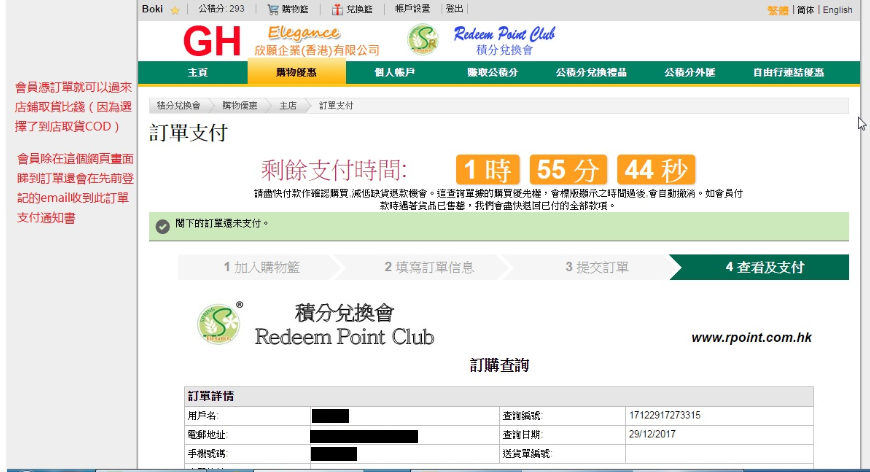The image size is (870, 472).
Task: Click 公積分: 293 points display
Action: pos(221,9)
